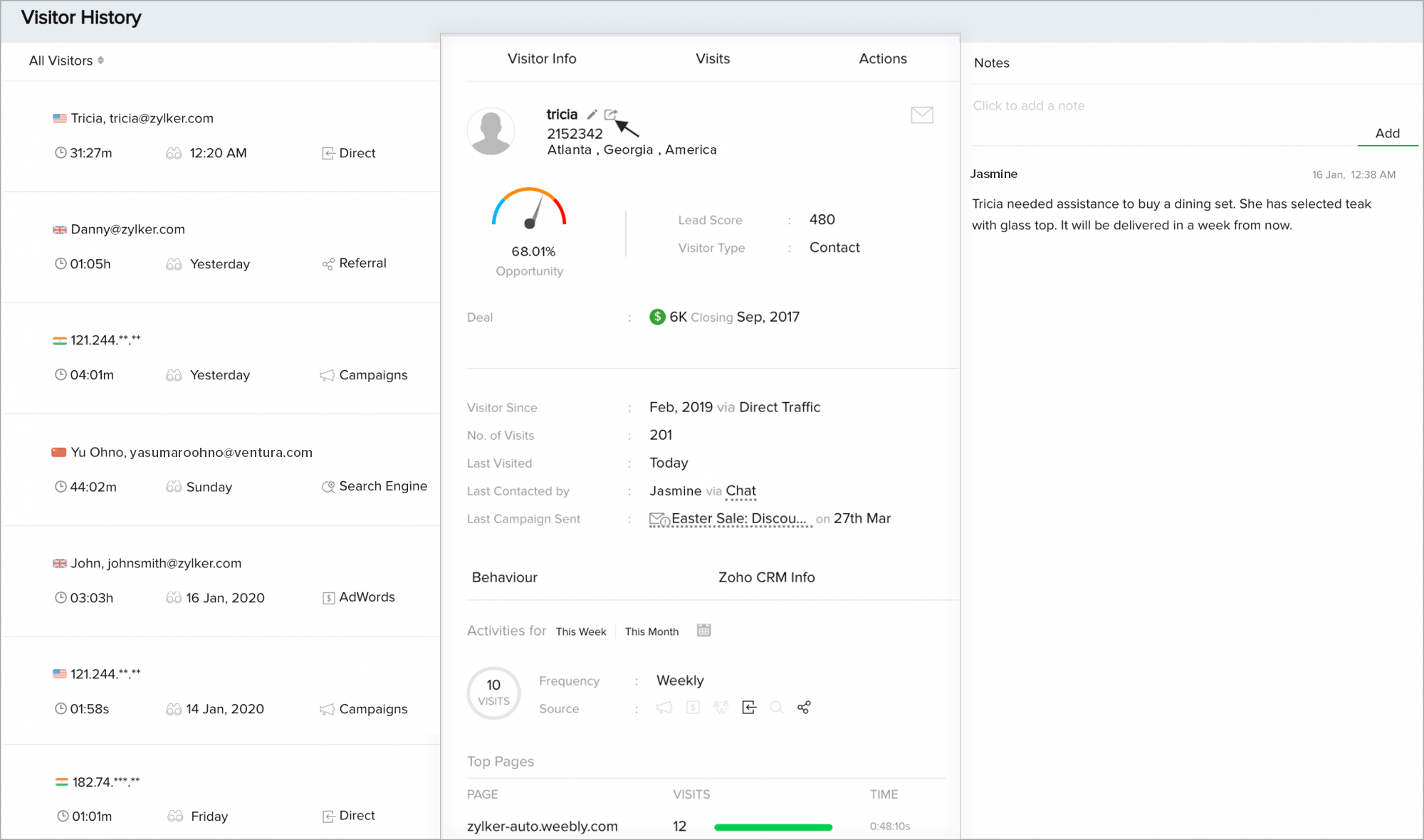This screenshot has height=840, width=1424.
Task: Click the UK flag beside Danny@zylker.com
Action: click(x=60, y=229)
